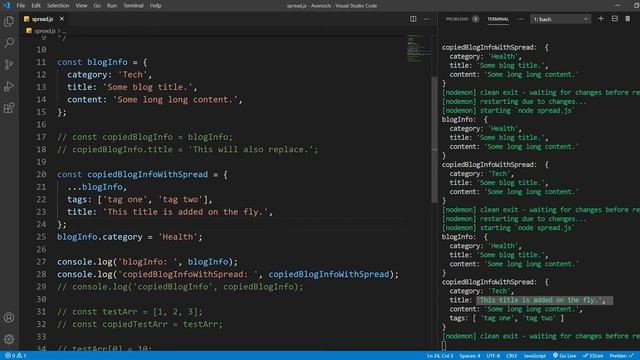The height and width of the screenshot is (360, 640).
Task: Open the Run menu
Action: tap(112, 5)
